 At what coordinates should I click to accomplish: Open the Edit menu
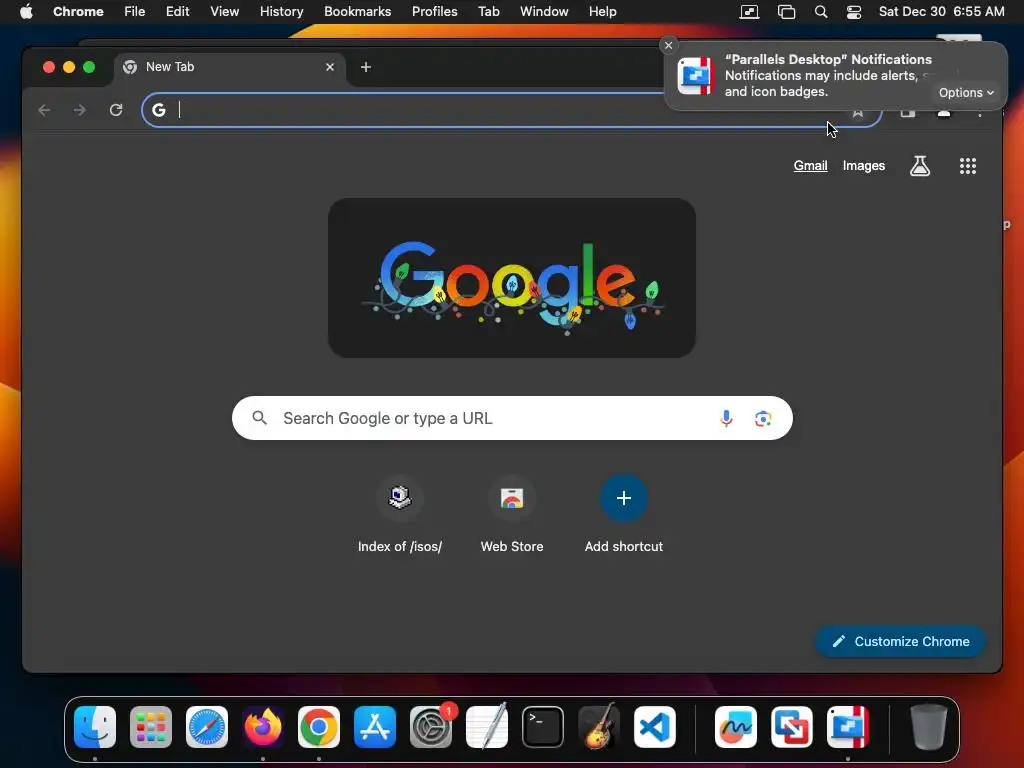coord(177,12)
